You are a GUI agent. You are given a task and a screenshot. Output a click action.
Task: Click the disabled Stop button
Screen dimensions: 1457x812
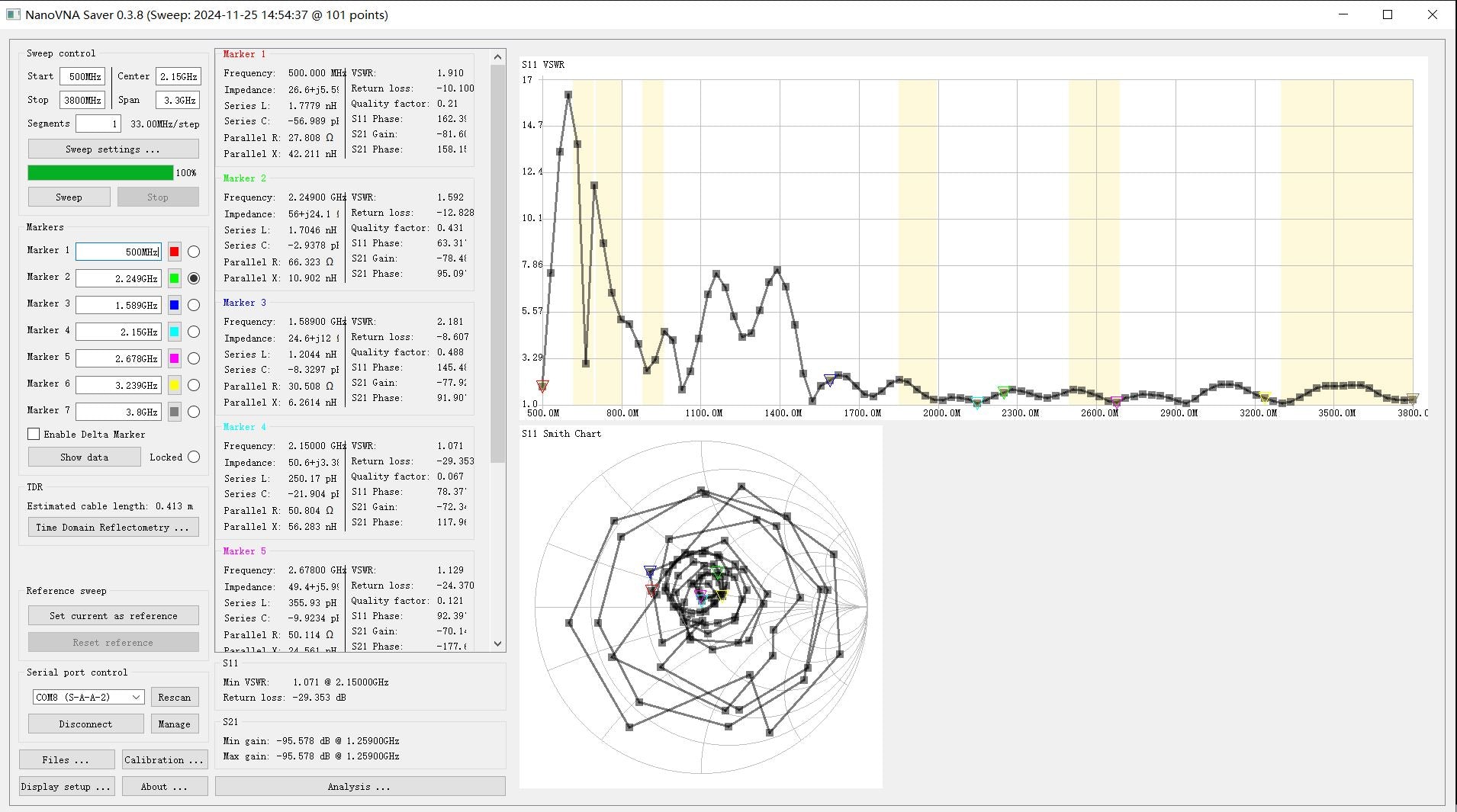tap(158, 197)
